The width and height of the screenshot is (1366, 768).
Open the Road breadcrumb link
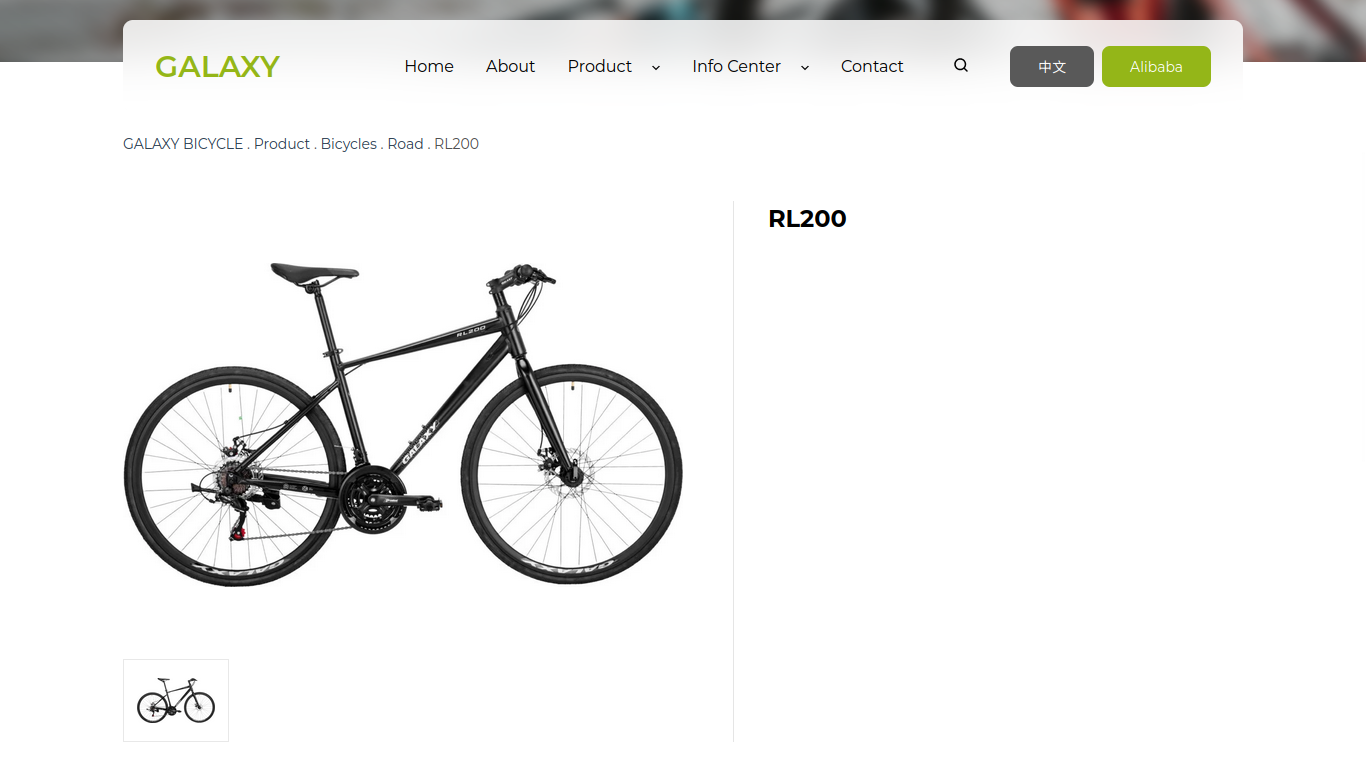(406, 144)
